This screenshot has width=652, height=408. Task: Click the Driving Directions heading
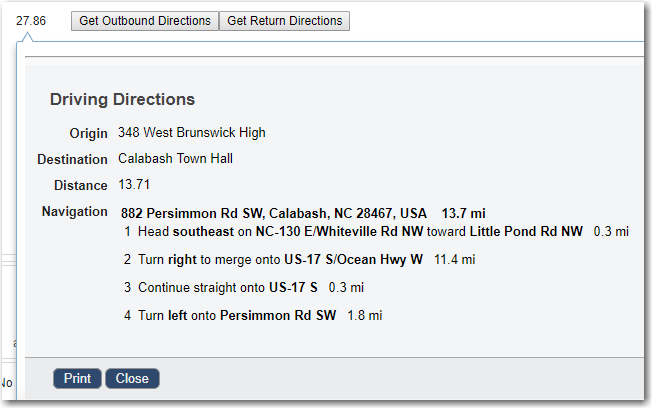coord(122,100)
